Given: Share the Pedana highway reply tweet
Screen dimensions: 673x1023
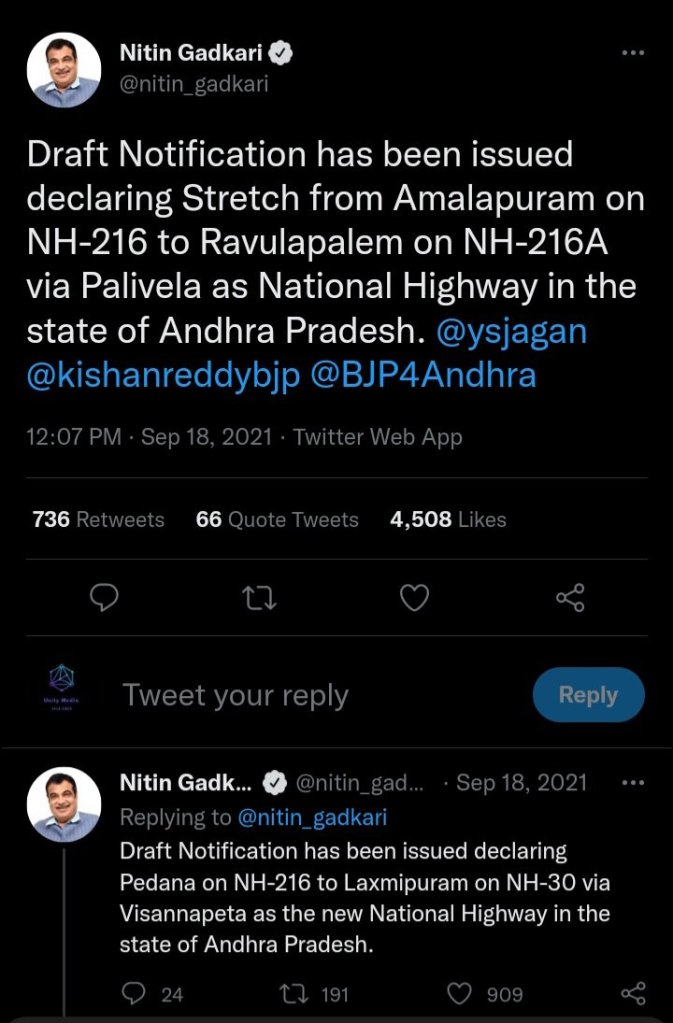Looking at the screenshot, I should (632, 994).
